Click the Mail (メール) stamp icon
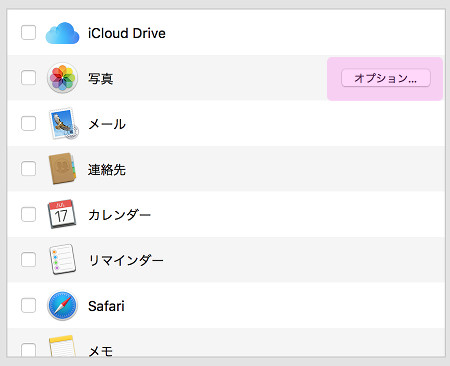This screenshot has height=366, width=450. (x=63, y=123)
